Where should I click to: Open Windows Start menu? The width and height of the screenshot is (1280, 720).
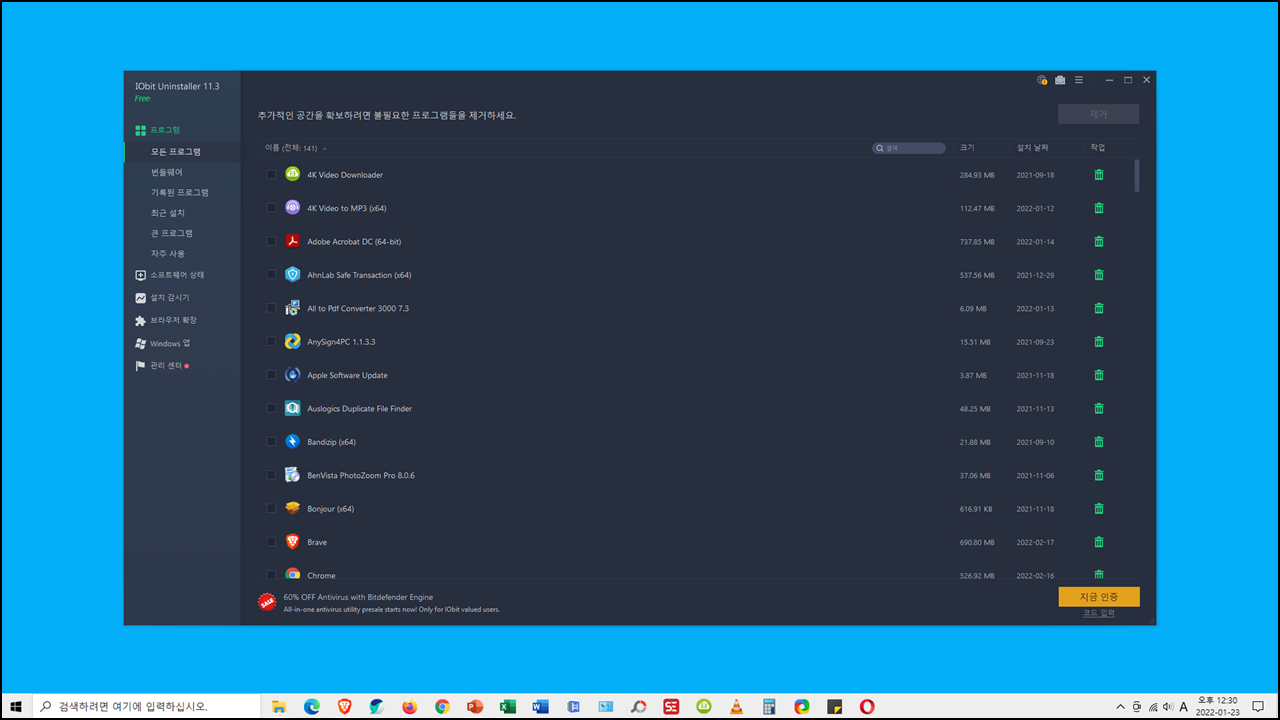[x=16, y=706]
